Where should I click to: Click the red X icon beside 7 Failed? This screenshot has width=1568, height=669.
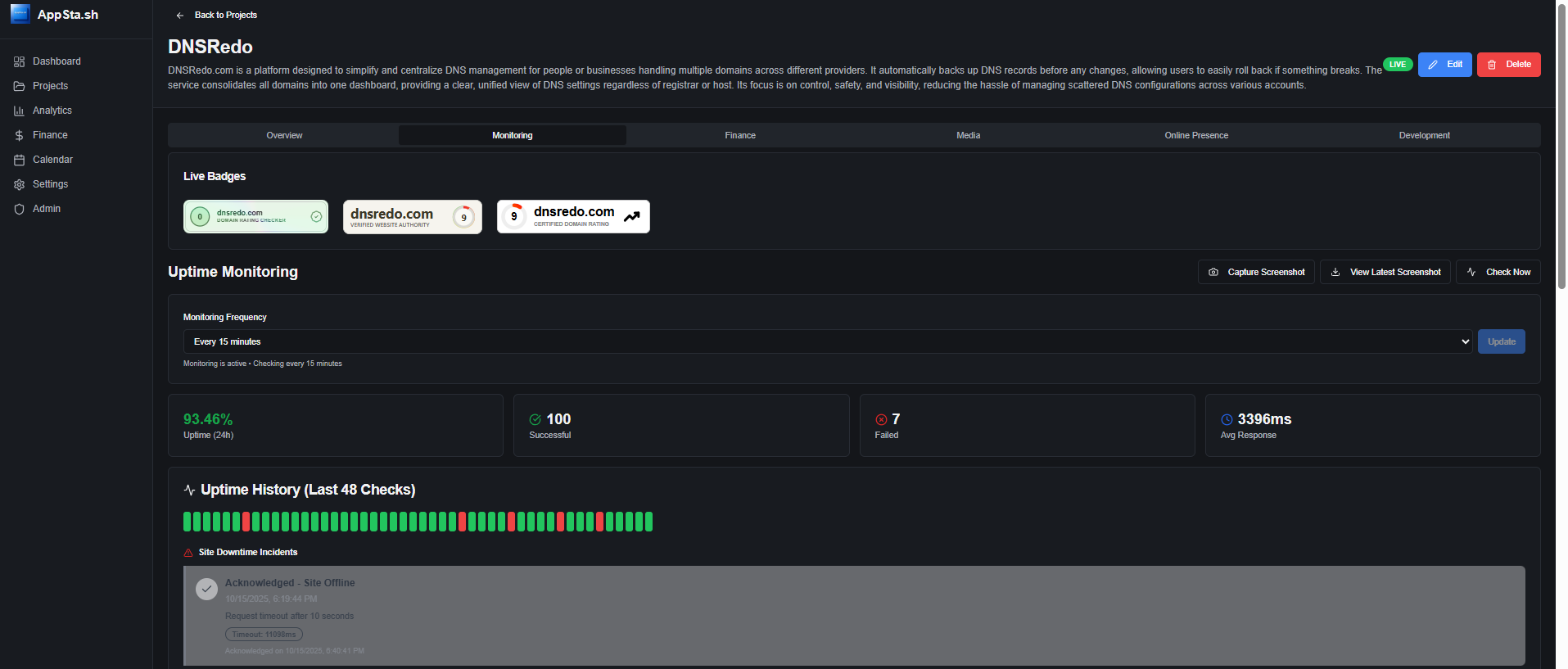[x=881, y=419]
